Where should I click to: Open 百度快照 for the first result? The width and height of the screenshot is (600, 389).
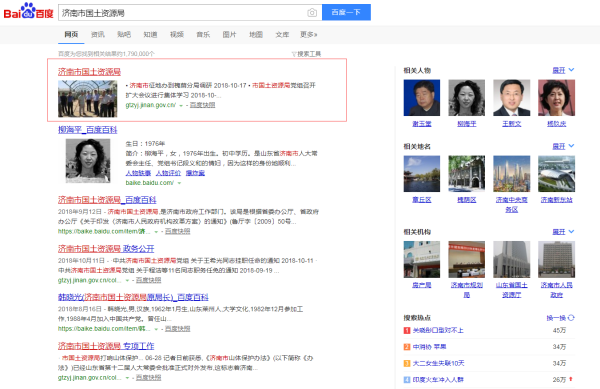coord(202,105)
